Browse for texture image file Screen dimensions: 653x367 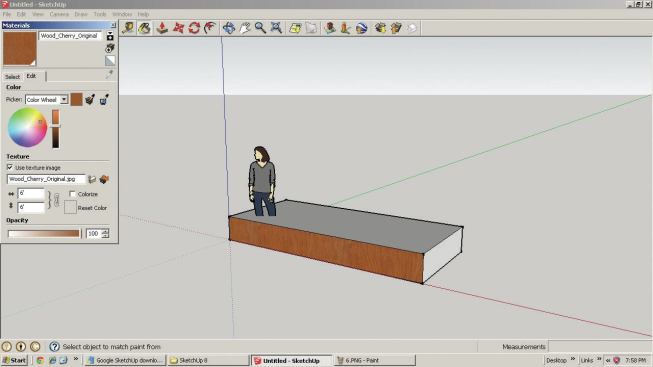coord(92,179)
